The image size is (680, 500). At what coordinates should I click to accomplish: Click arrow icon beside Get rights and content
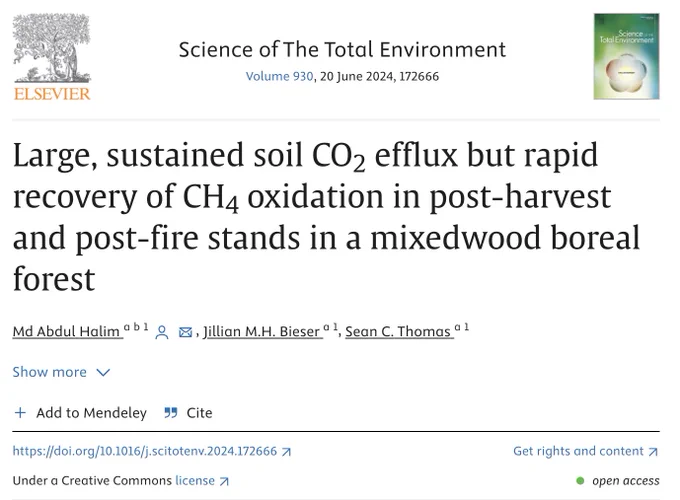tap(653, 452)
